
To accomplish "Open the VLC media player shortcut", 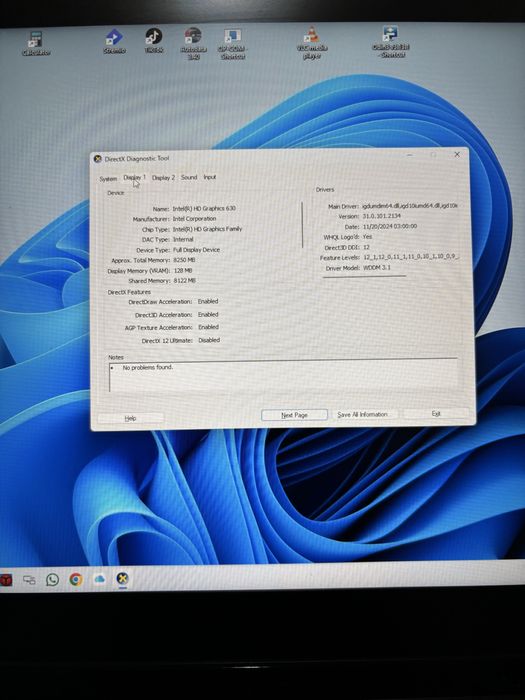I will point(312,43).
